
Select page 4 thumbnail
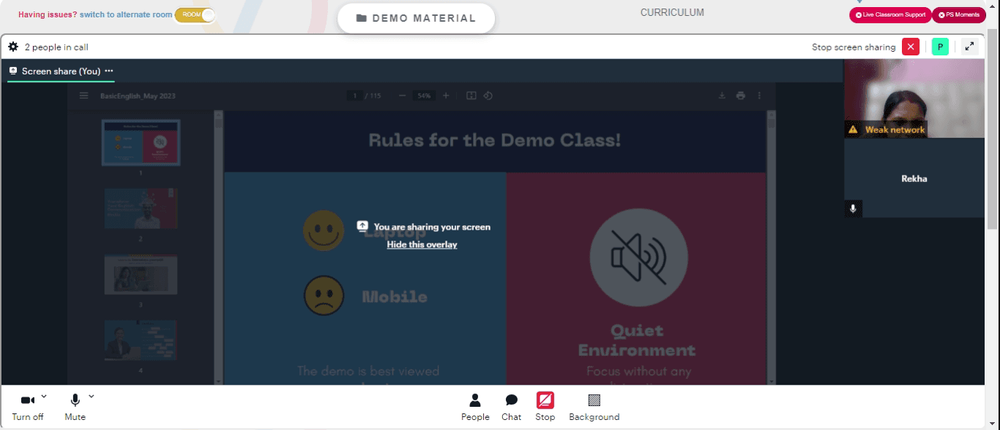(x=141, y=341)
